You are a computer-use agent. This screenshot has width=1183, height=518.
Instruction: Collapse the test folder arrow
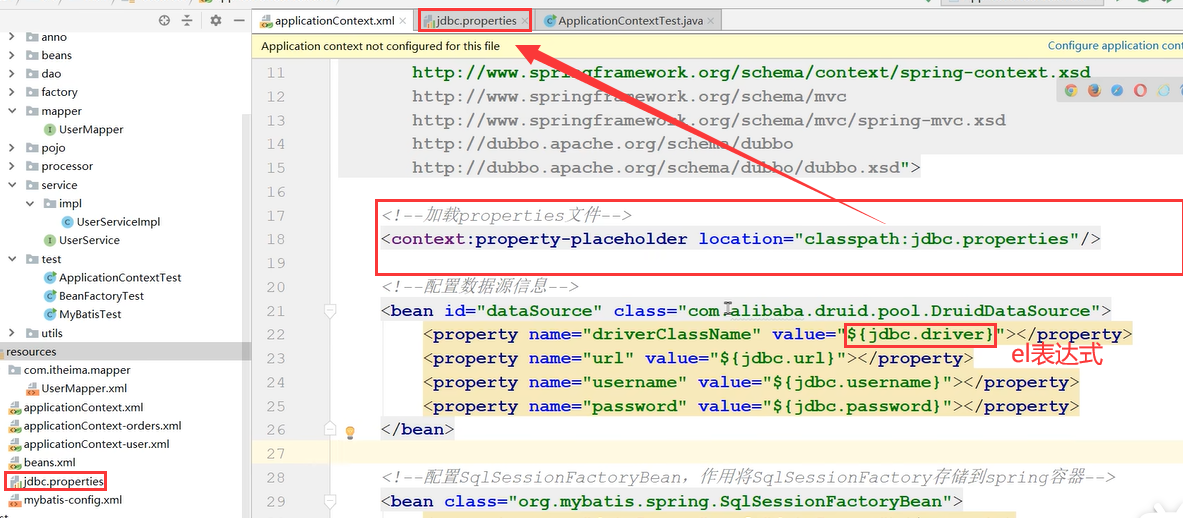click(x=11, y=259)
